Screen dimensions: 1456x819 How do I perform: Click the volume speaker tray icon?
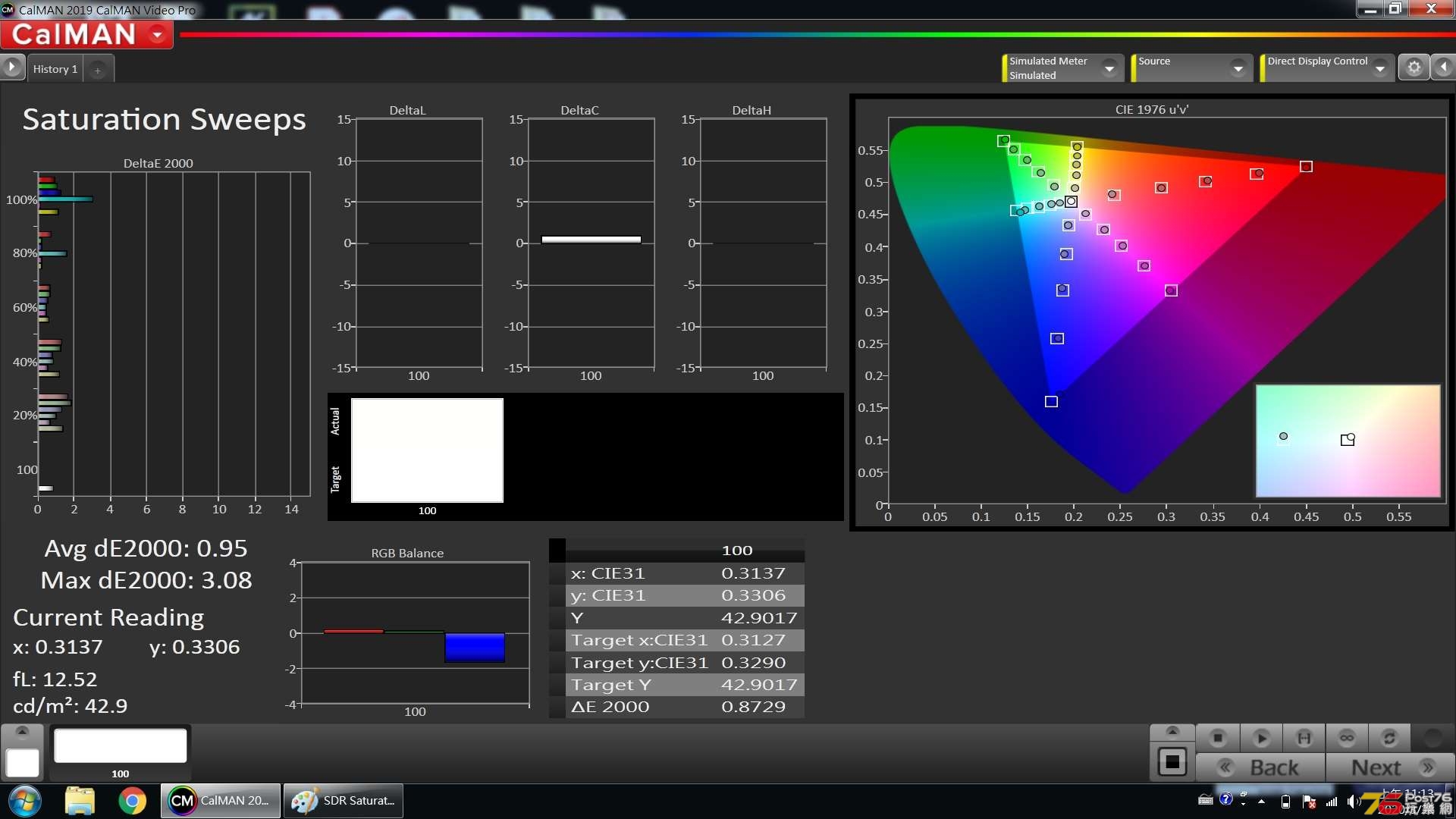tap(1354, 802)
